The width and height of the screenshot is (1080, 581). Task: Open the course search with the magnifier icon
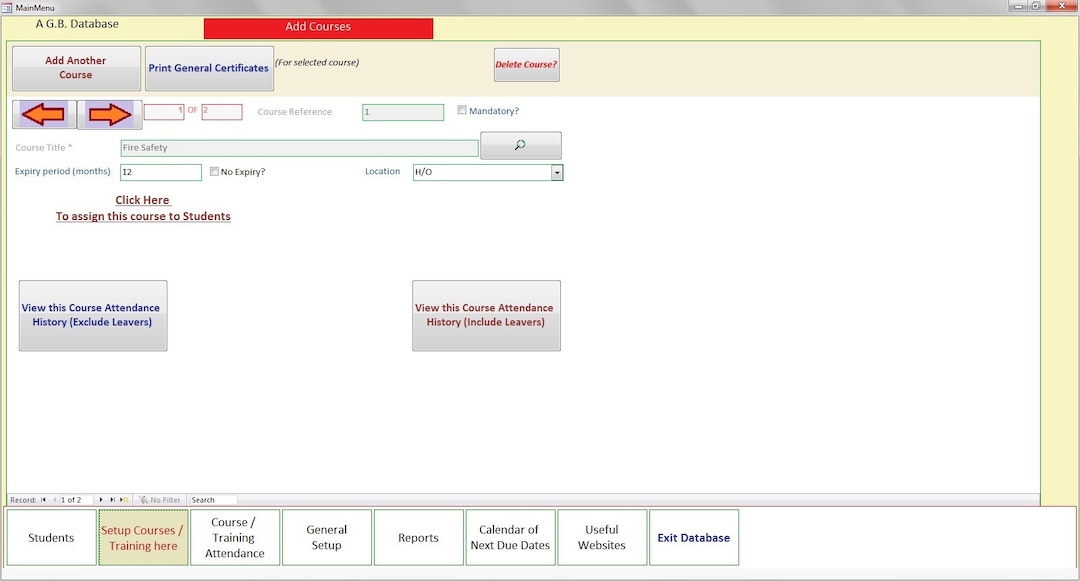[520, 145]
